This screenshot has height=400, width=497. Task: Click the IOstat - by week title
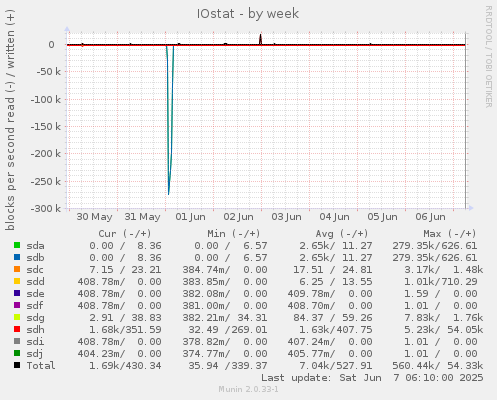248,14
